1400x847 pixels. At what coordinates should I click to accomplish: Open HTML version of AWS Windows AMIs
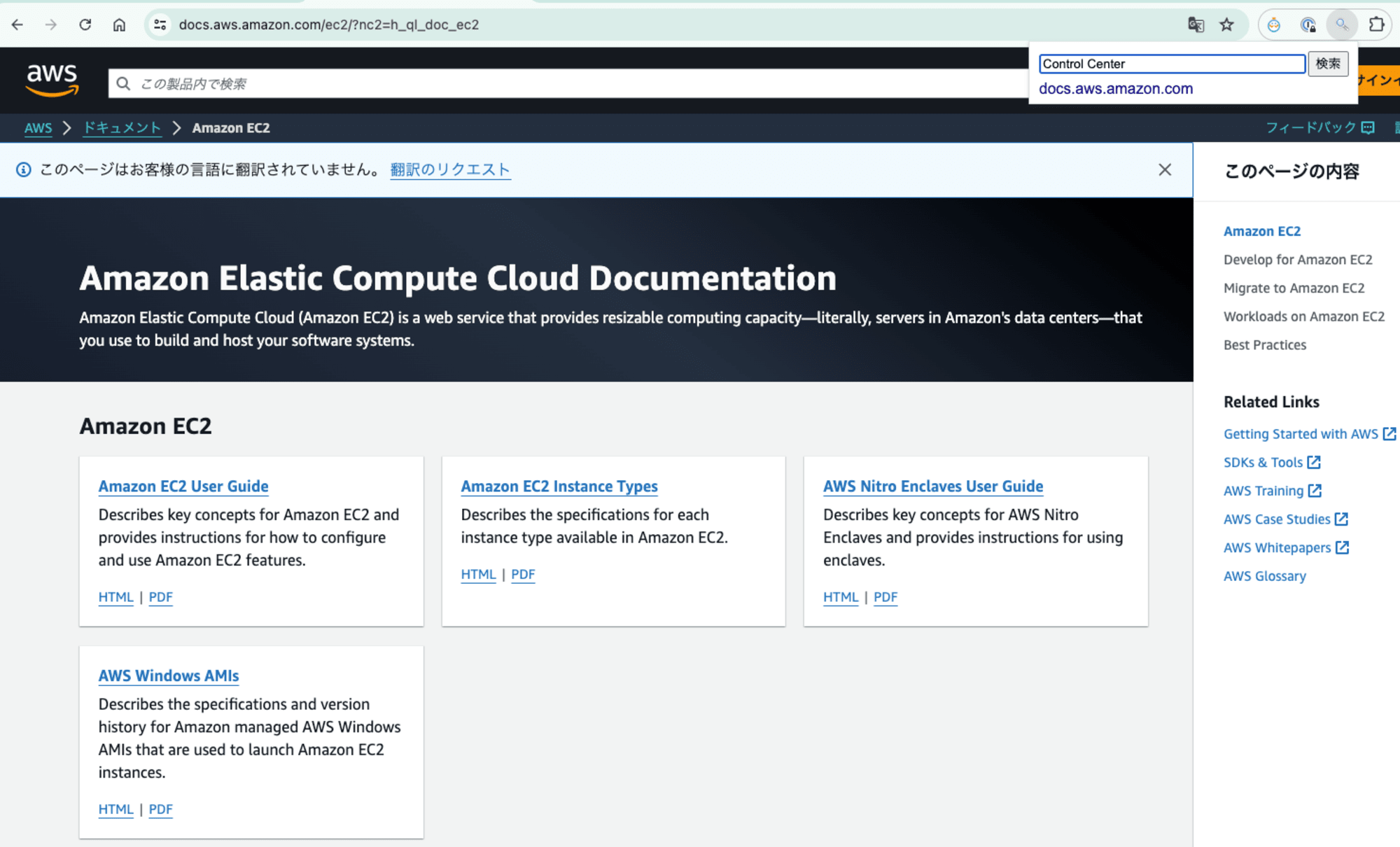[x=115, y=809]
